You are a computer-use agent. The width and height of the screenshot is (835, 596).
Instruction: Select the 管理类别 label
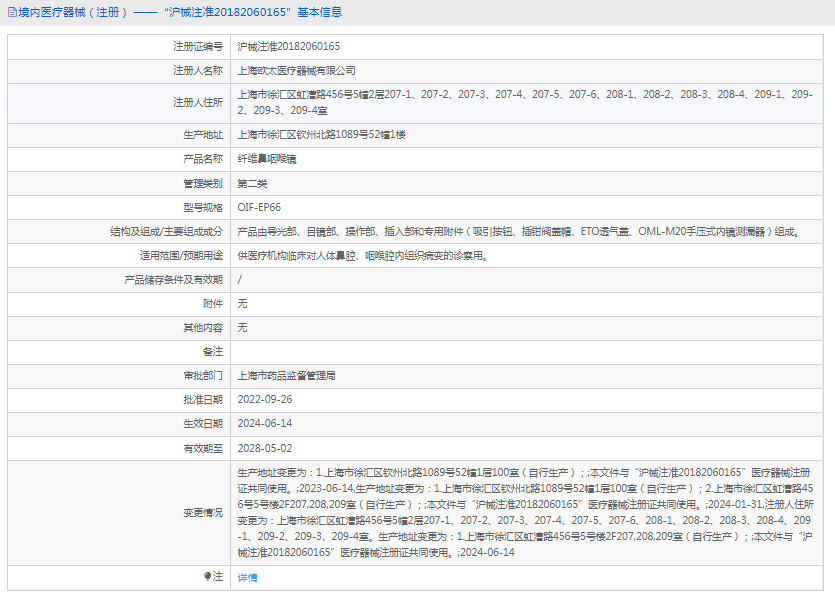[x=203, y=184]
